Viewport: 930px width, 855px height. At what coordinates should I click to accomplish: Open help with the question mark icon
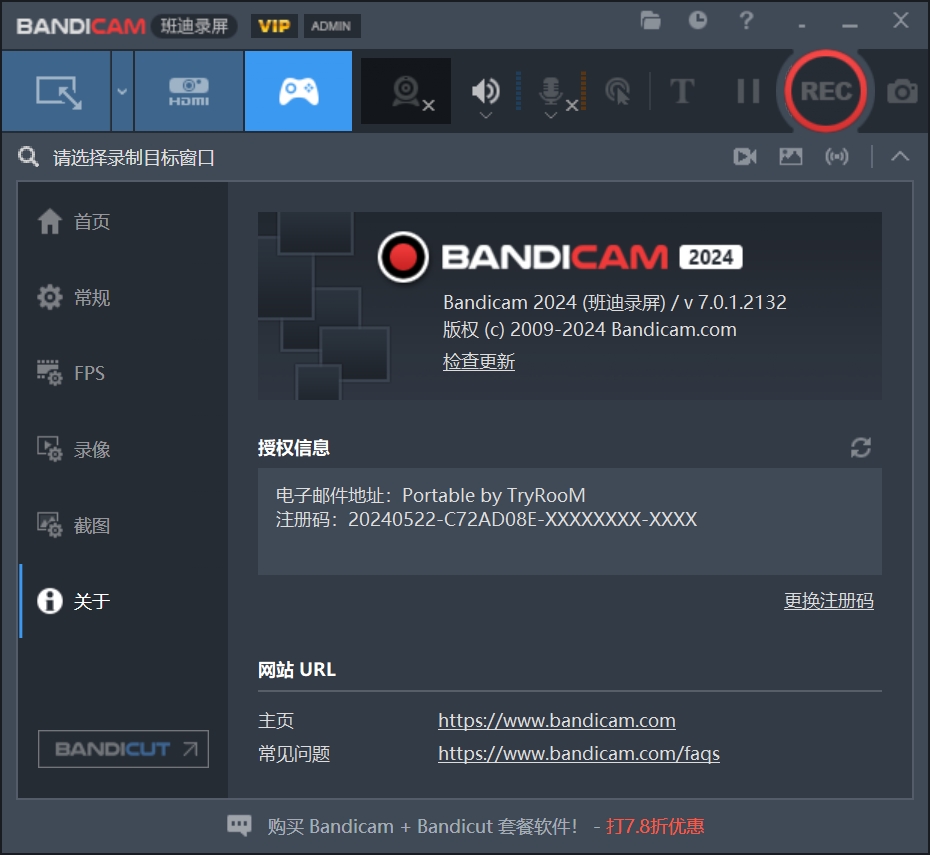pyautogui.click(x=746, y=21)
